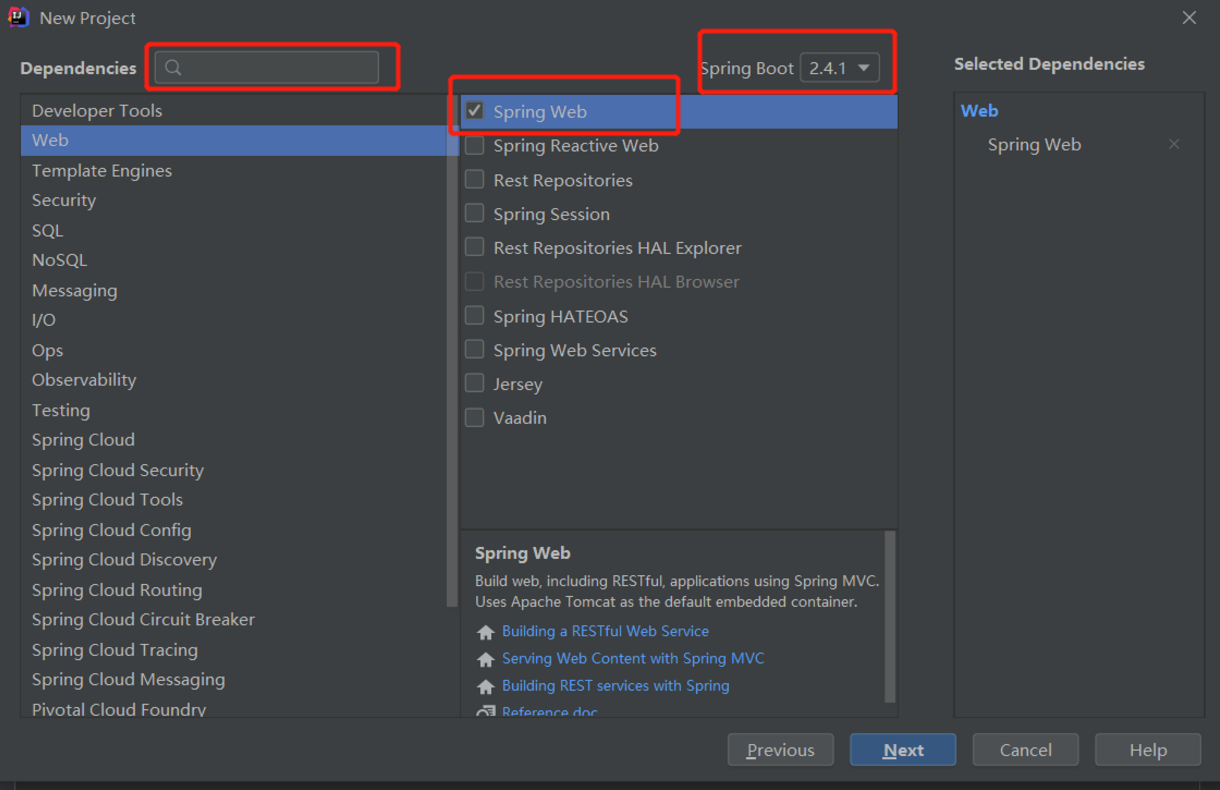
Task: Tick the Spring Session checkbox
Action: click(x=475, y=214)
